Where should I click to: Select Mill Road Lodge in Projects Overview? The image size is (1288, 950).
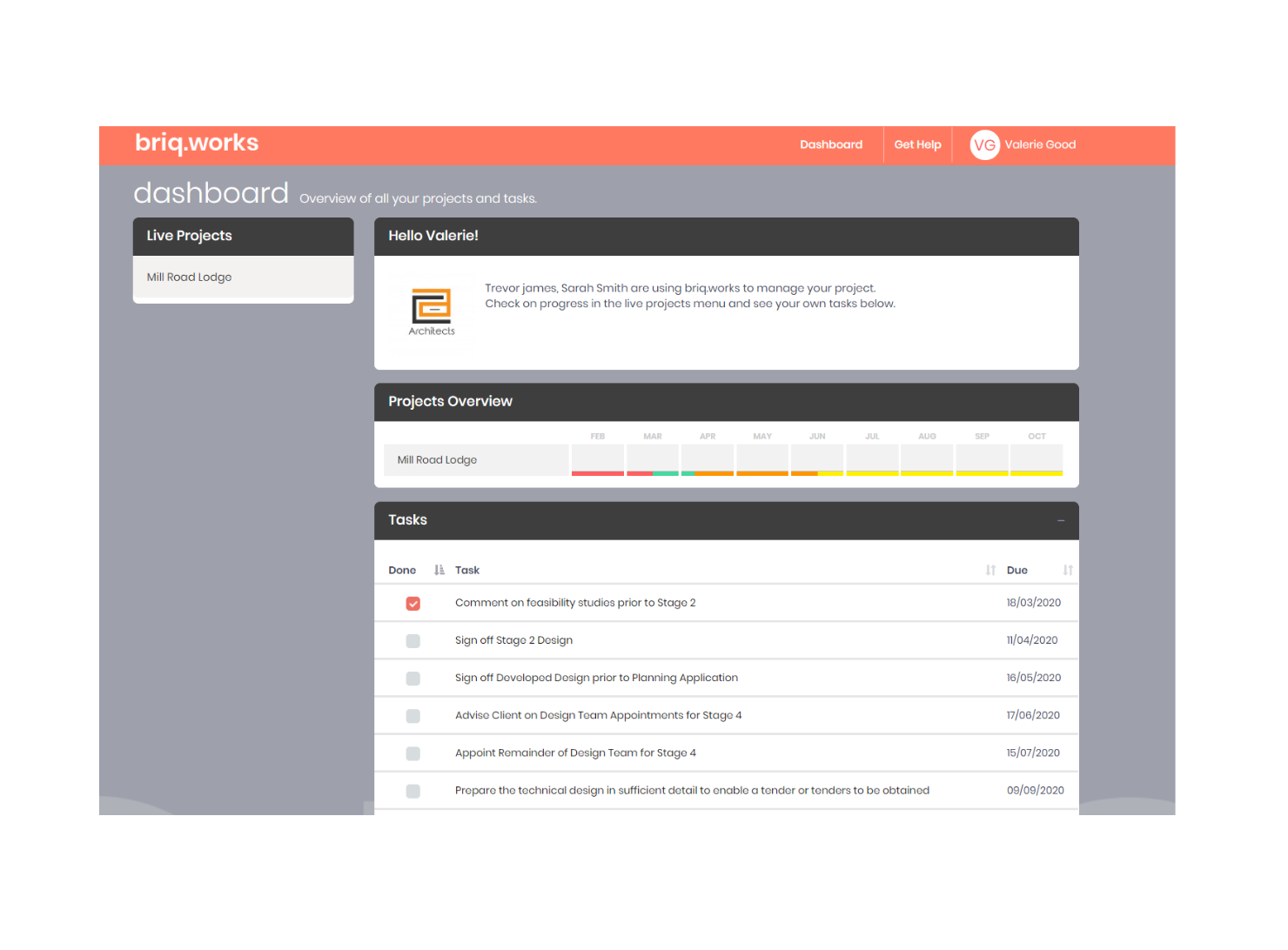(x=438, y=460)
